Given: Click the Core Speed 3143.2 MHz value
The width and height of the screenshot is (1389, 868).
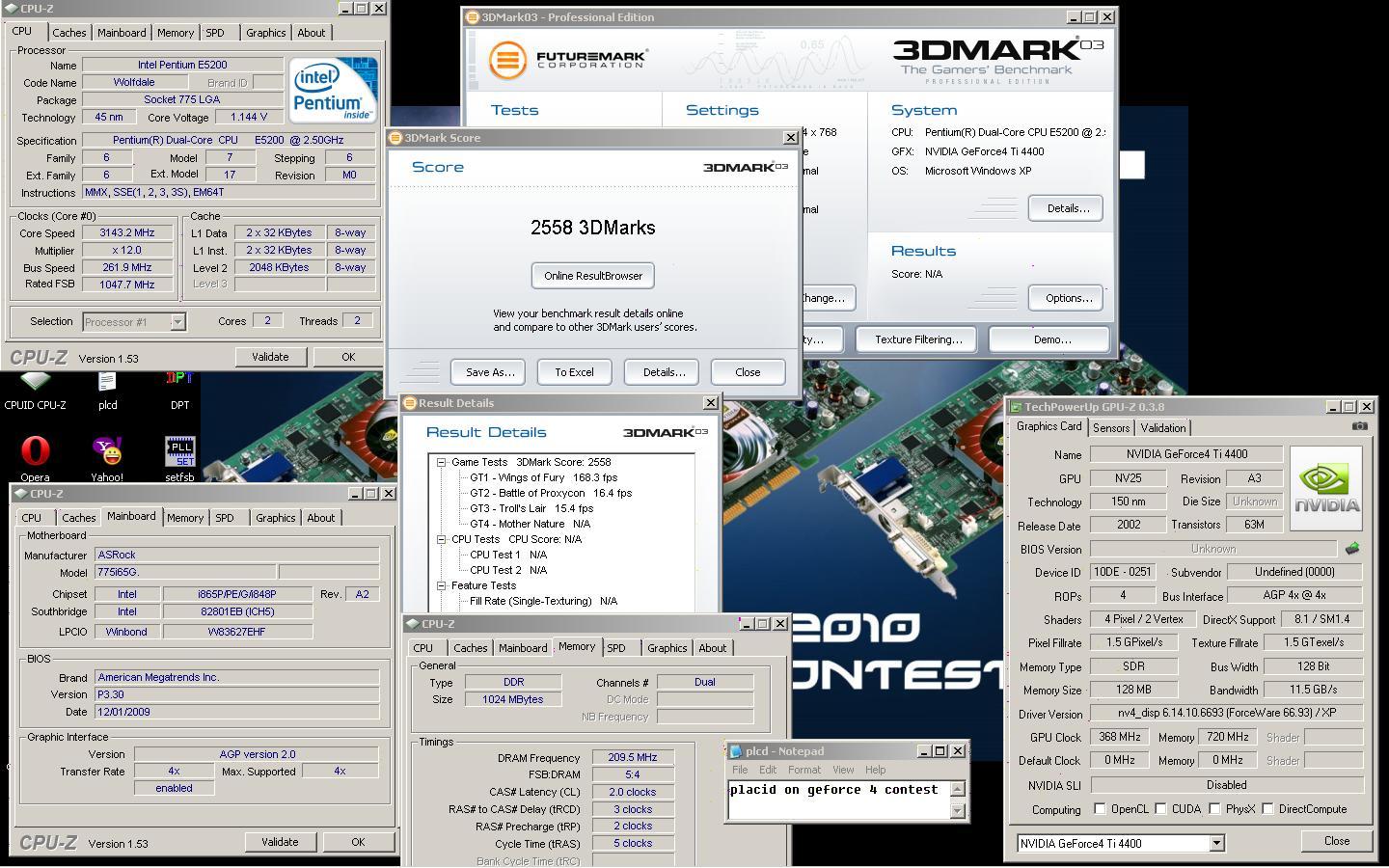Looking at the screenshot, I should tap(126, 232).
